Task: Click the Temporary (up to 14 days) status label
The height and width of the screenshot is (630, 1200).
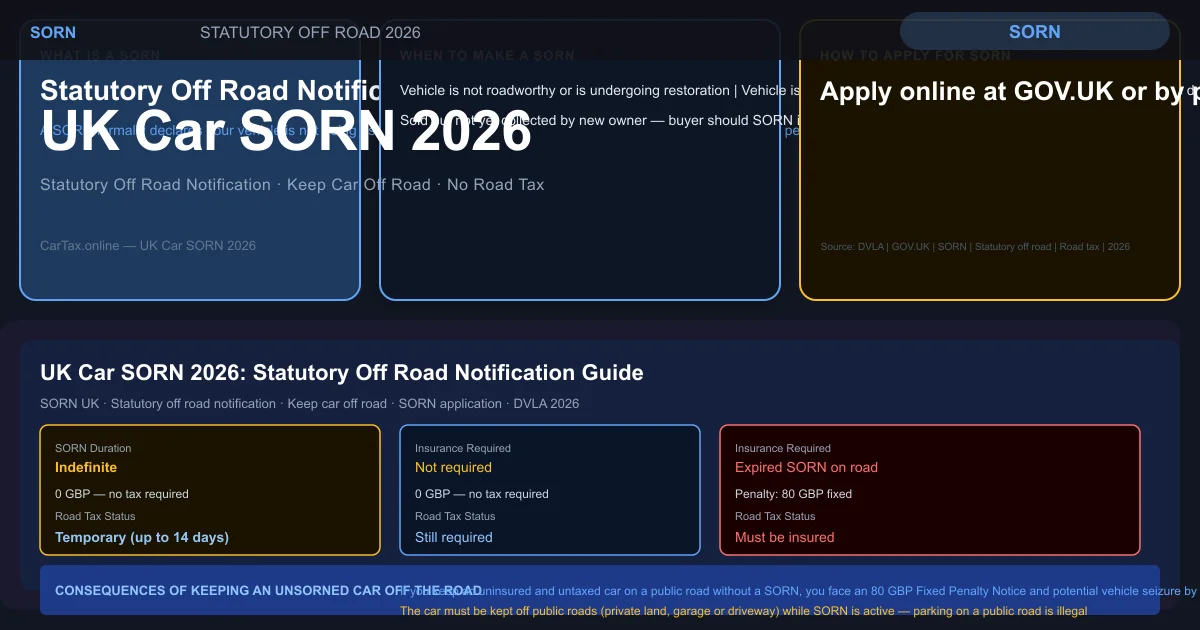Action: (x=140, y=537)
